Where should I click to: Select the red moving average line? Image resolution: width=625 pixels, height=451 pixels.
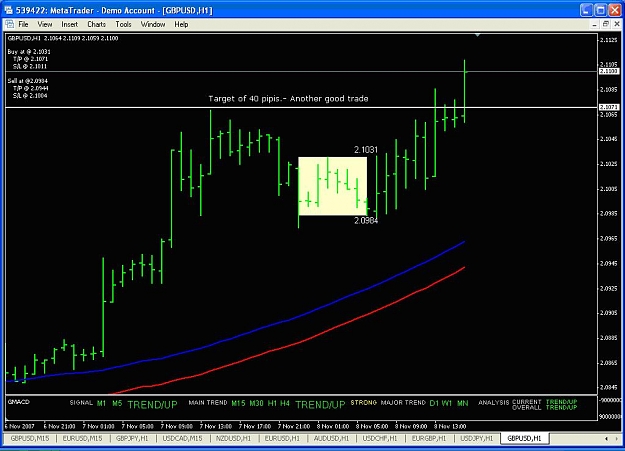pyautogui.click(x=287, y=346)
